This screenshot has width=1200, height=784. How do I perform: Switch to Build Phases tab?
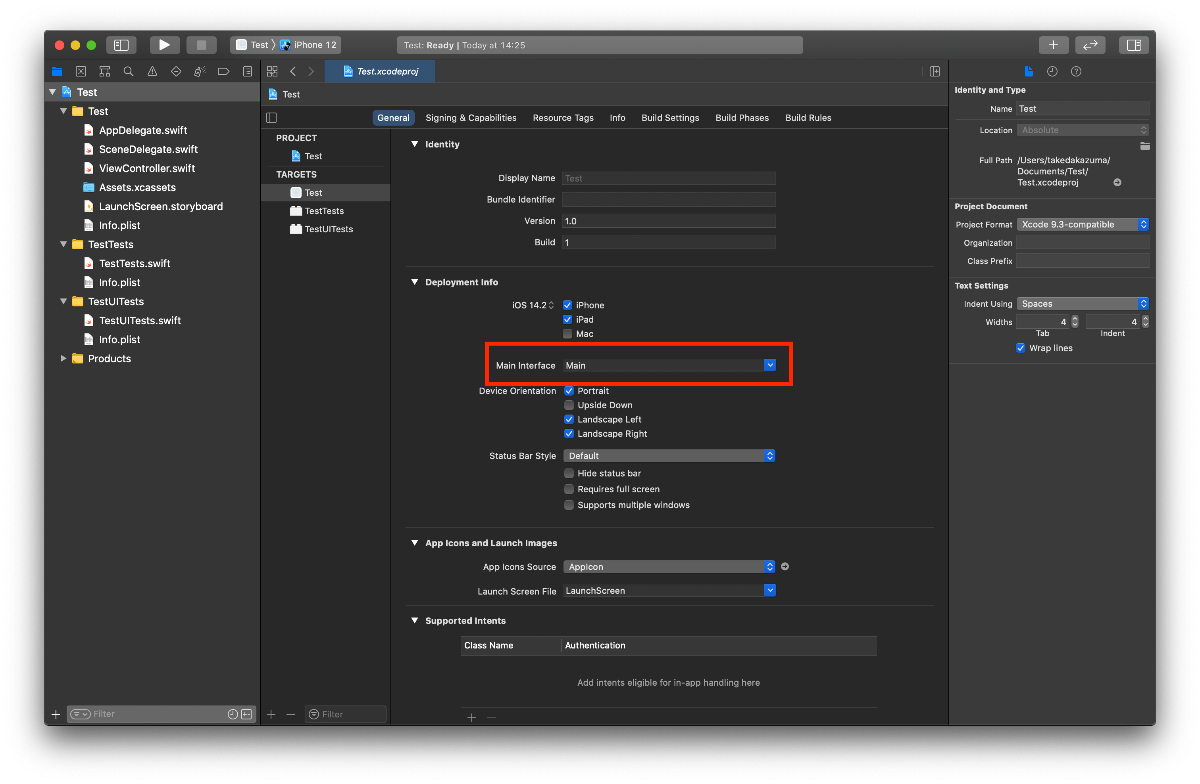742,118
